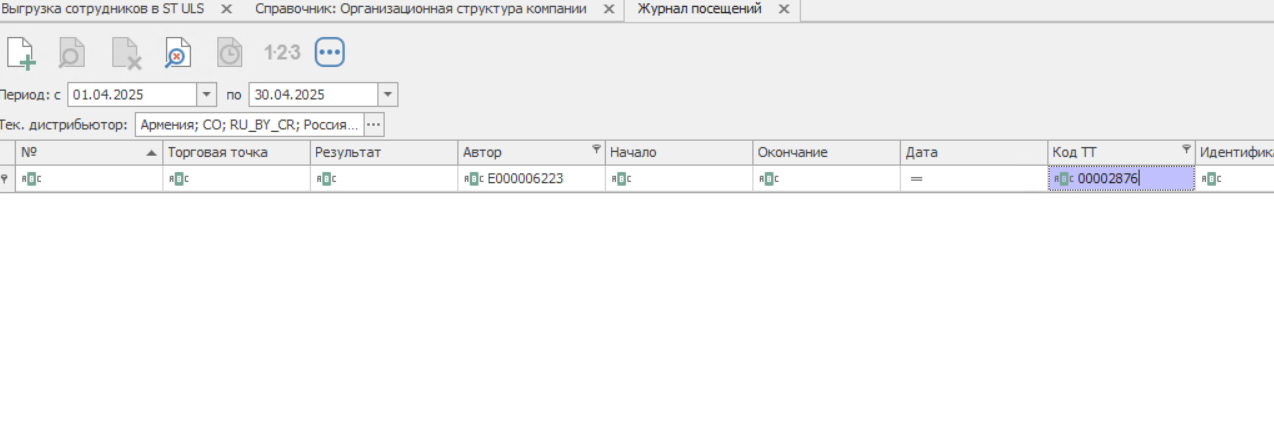Viewport: 1274px width, 443px height.
Task: Sort by the Окончание column header
Action: (x=828, y=153)
